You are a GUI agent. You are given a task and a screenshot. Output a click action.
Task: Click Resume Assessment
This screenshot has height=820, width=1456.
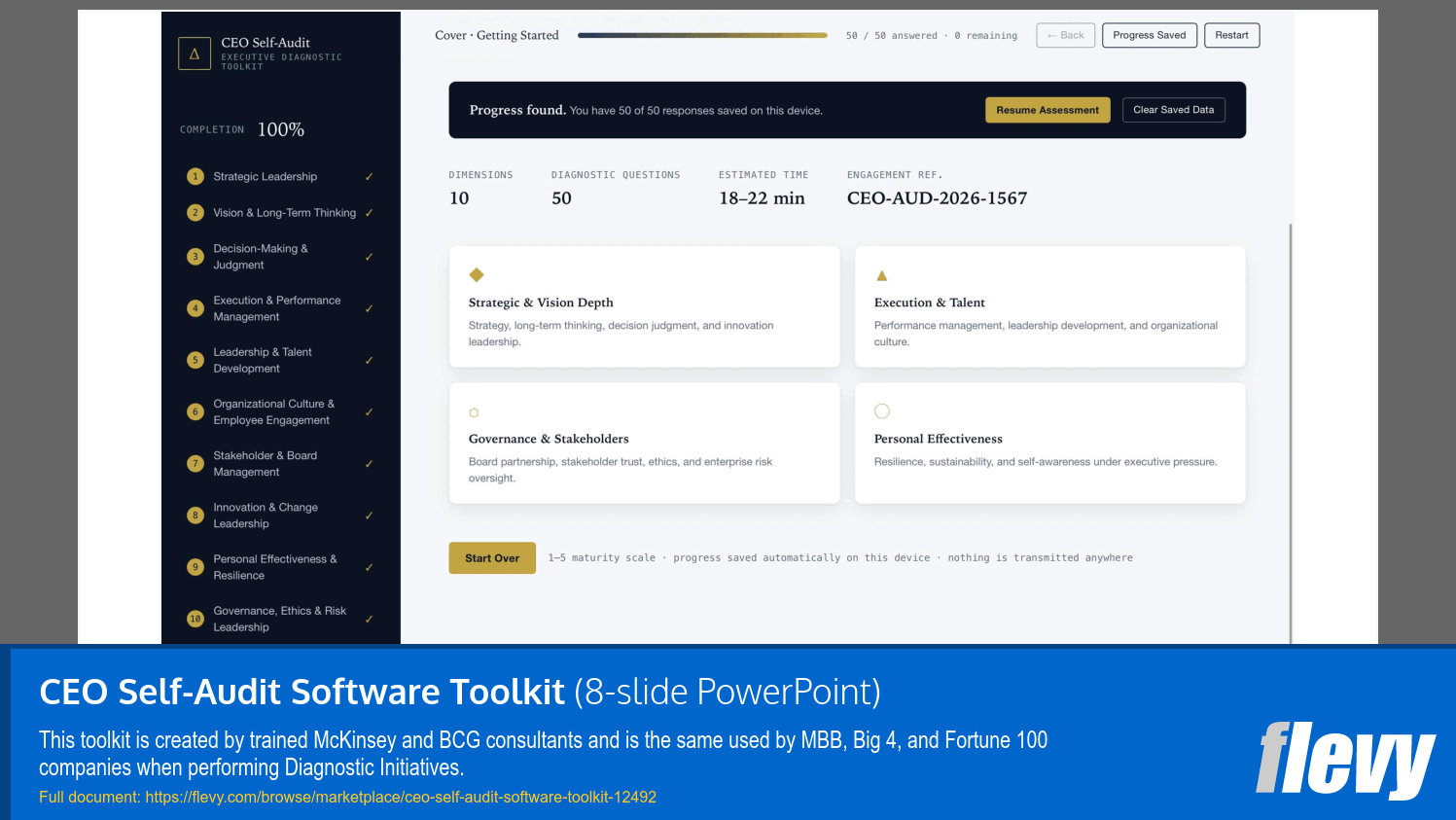point(1048,110)
